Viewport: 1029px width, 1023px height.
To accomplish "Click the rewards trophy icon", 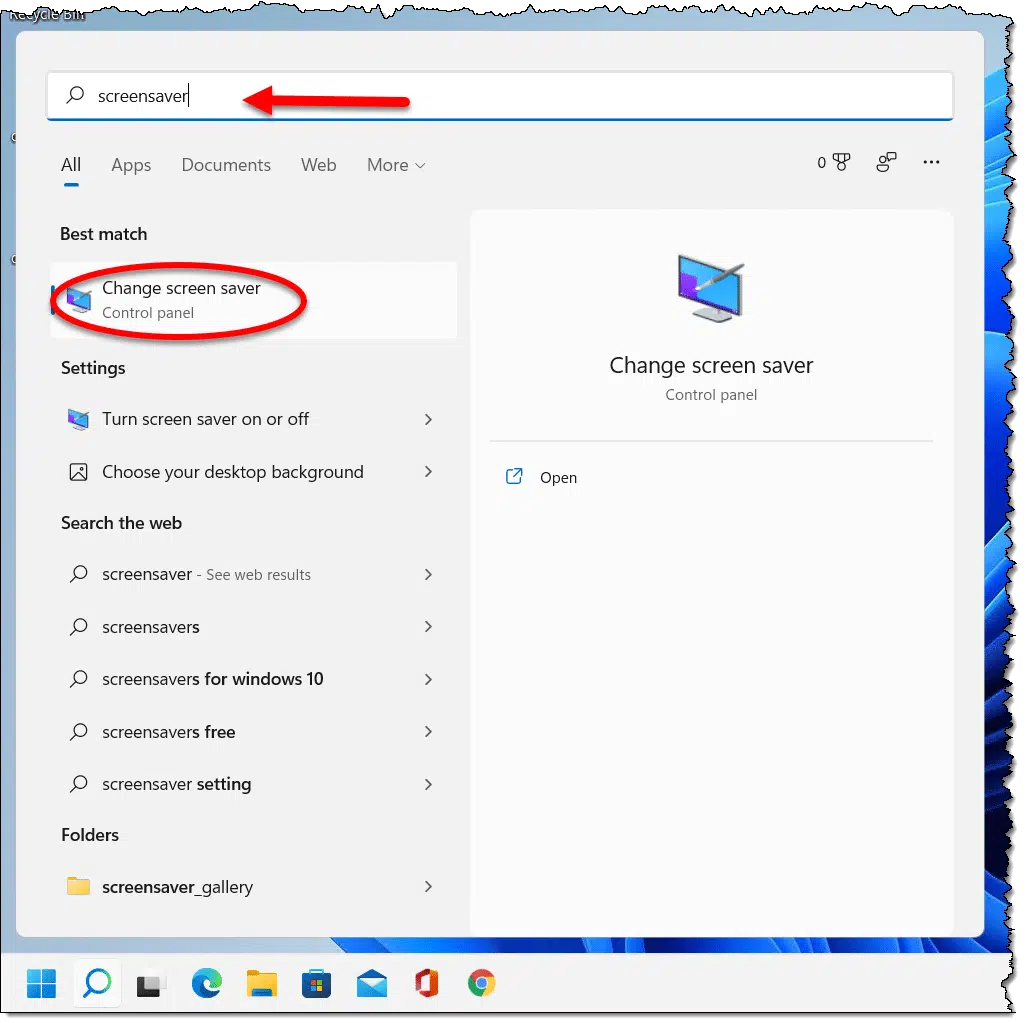I will [840, 163].
